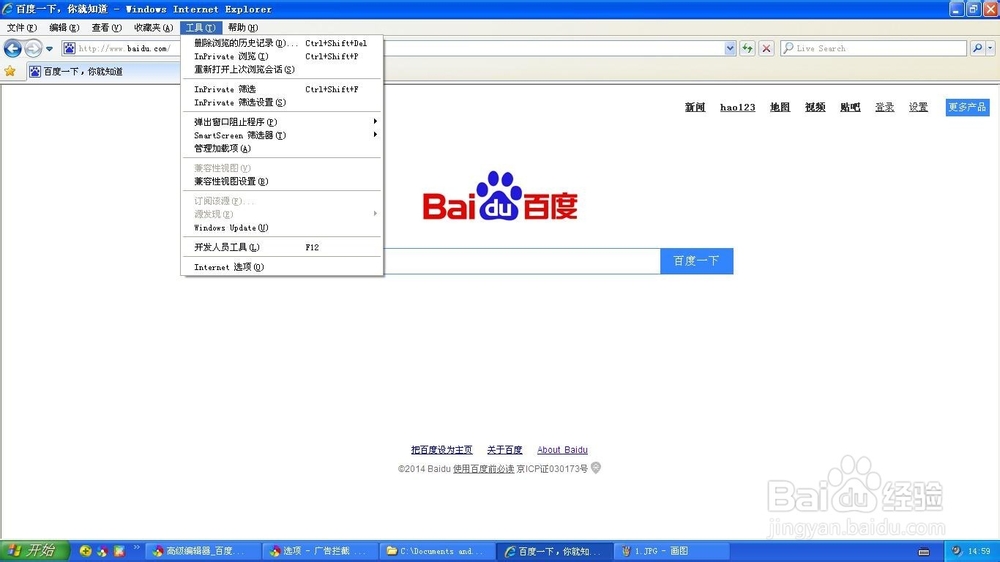Choose Windows Update(U) menu entry
Image resolution: width=1000 pixels, height=562 pixels.
(x=281, y=228)
